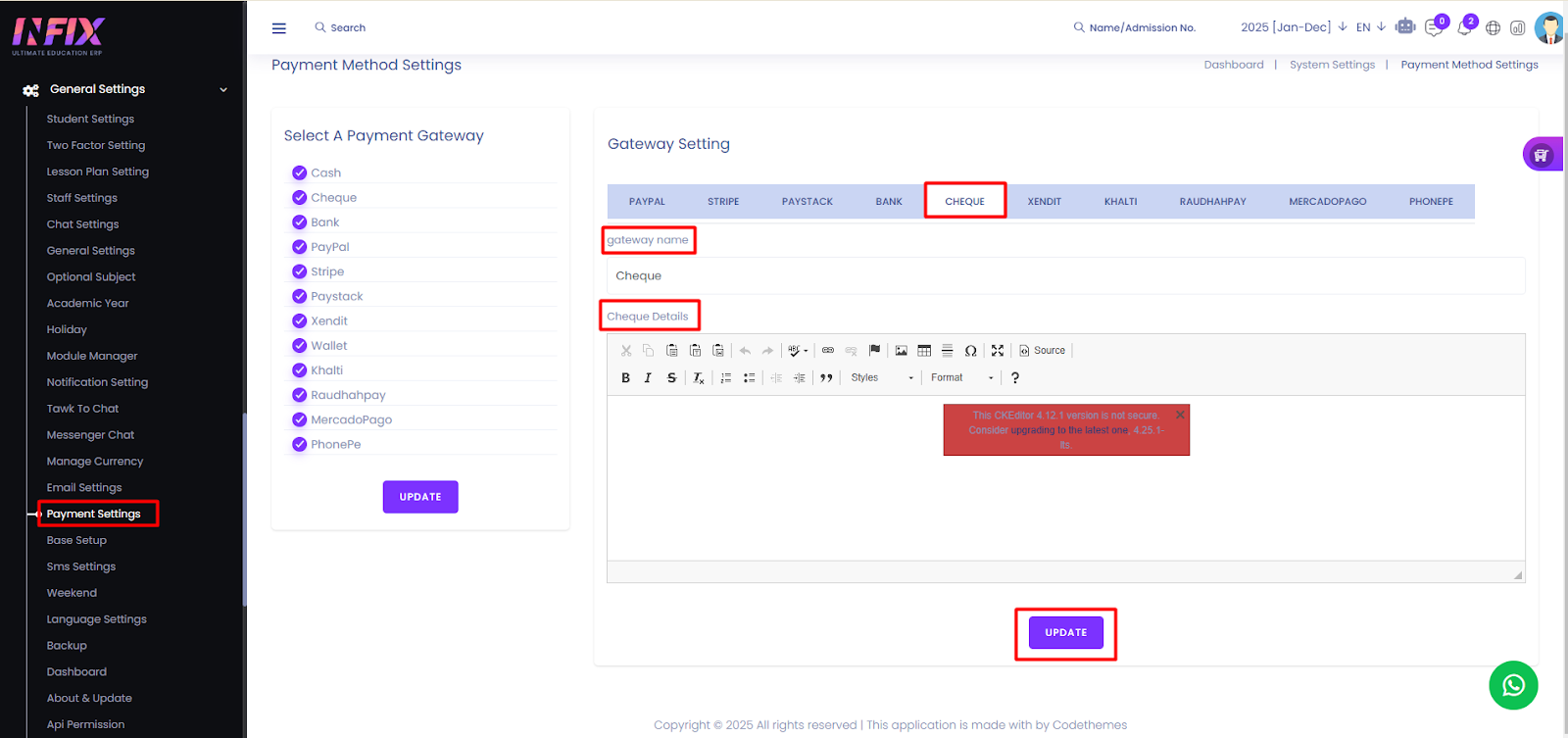Open Email Settings in sidebar
Viewport: 1568px width, 738px height.
pyautogui.click(x=84, y=487)
